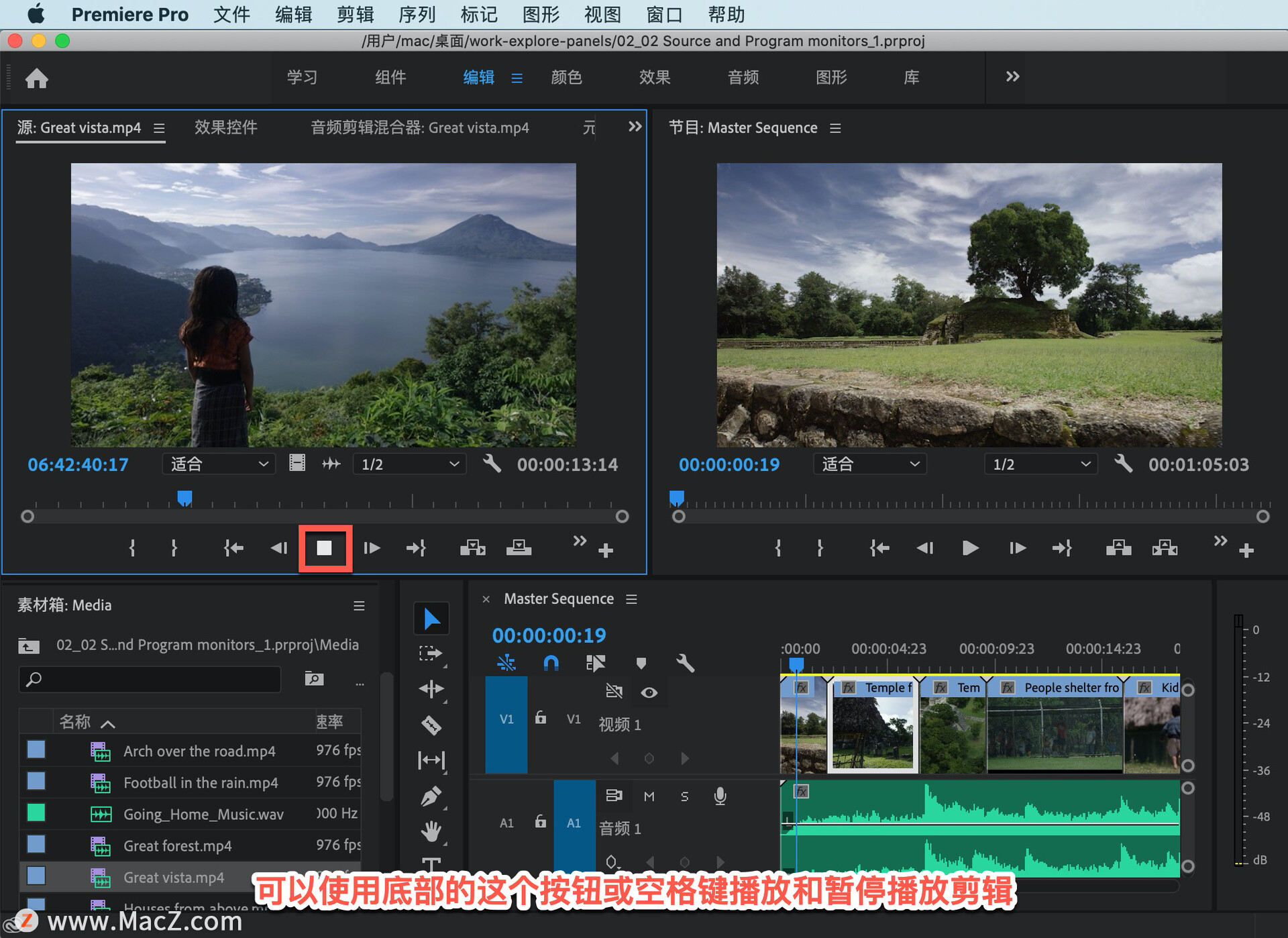Open Source monitor playback resolution dropdown
This screenshot has height=938, width=1288.
click(x=409, y=464)
